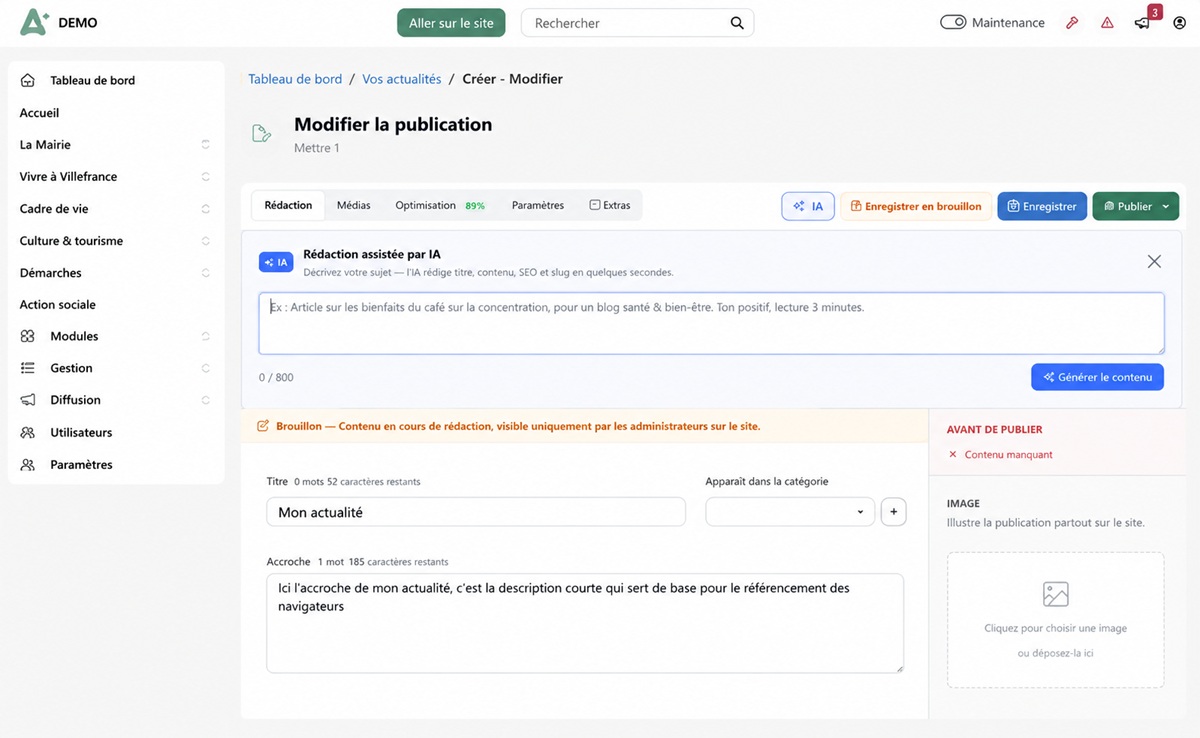This screenshot has width=1200, height=738.
Task: Open the key access icon
Action: tap(1072, 23)
